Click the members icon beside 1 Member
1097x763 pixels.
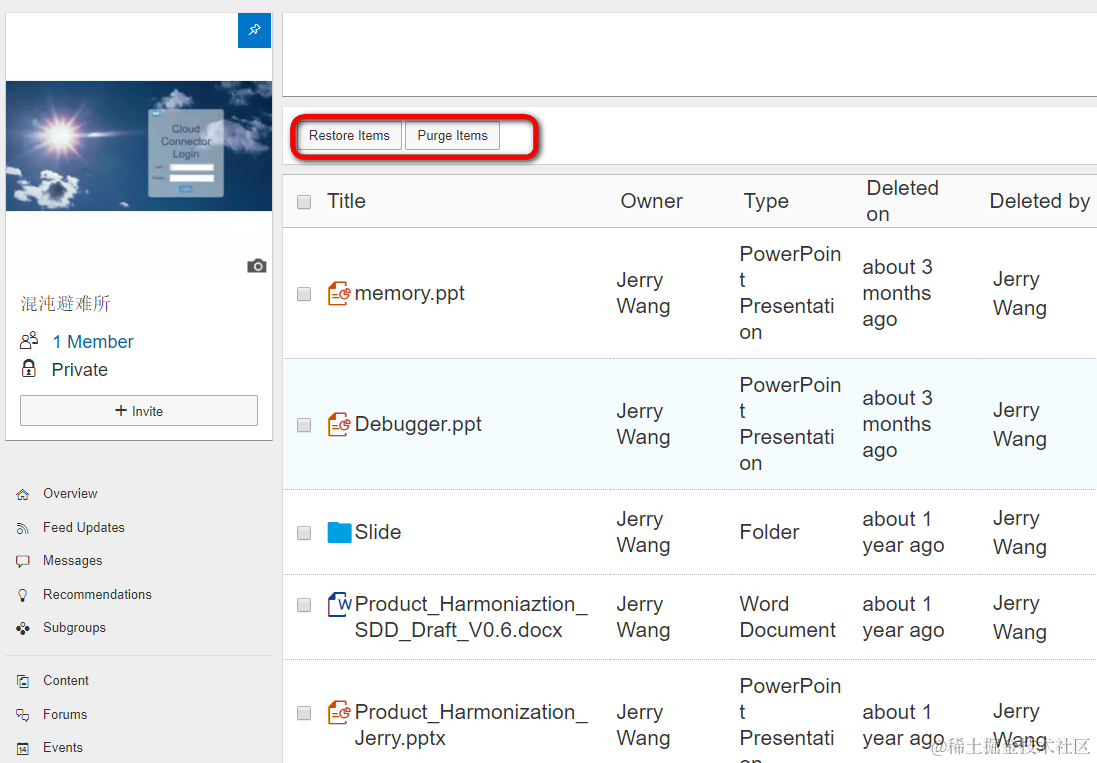29,341
